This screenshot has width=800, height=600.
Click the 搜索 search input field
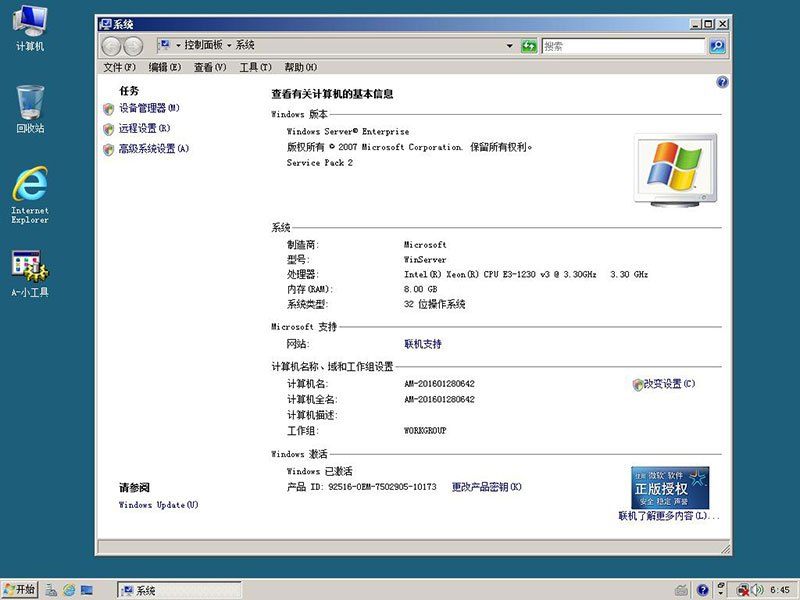click(623, 46)
